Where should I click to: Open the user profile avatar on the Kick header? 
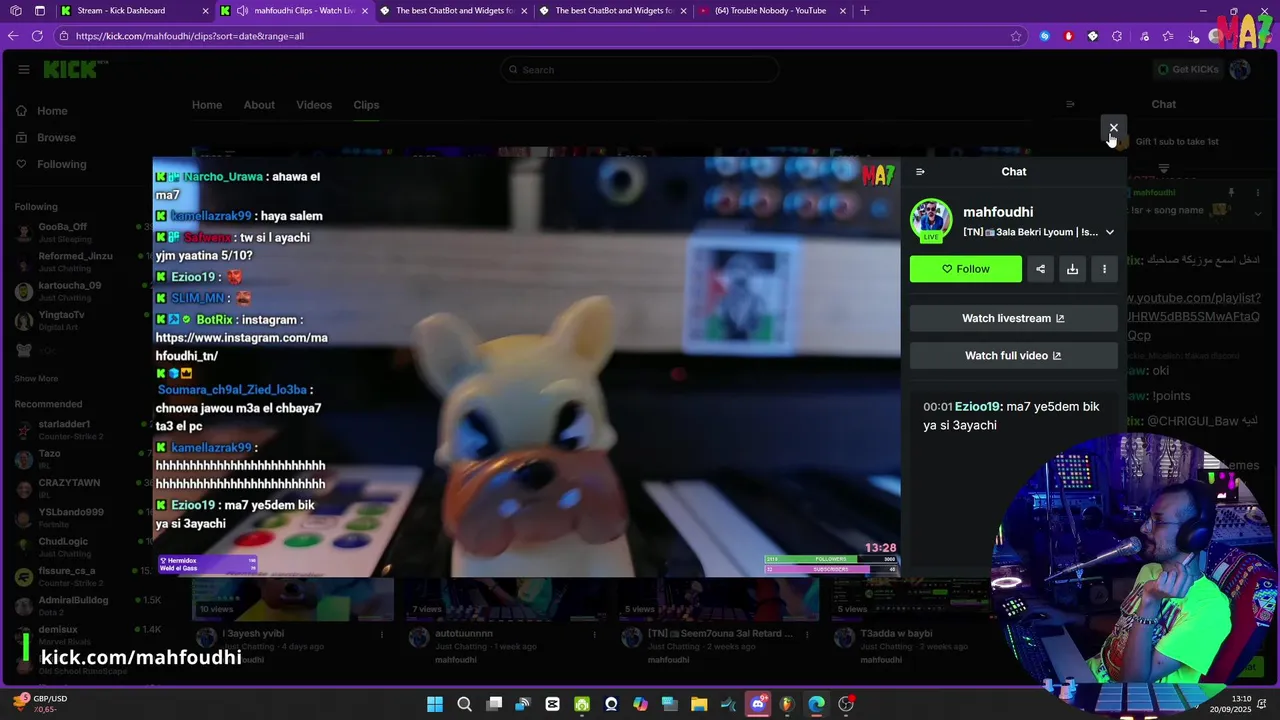pyautogui.click(x=1240, y=69)
